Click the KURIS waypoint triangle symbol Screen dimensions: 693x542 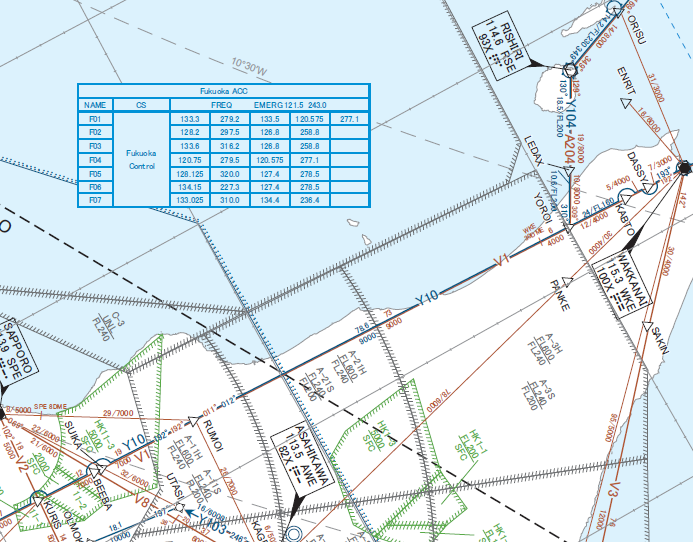(38, 500)
